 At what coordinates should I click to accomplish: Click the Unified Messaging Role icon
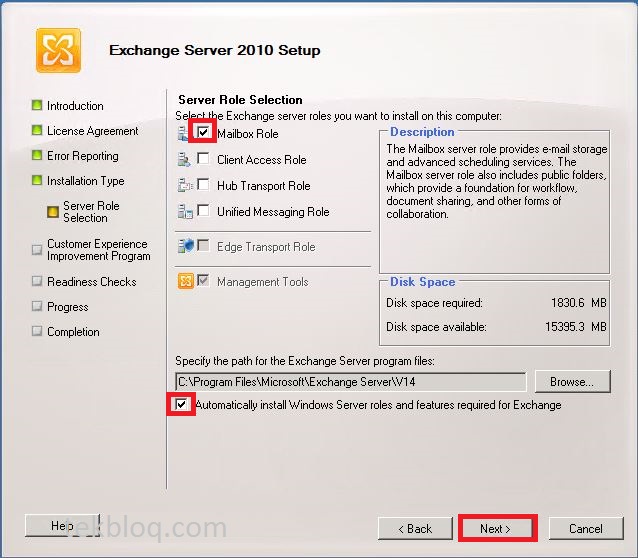pos(185,211)
